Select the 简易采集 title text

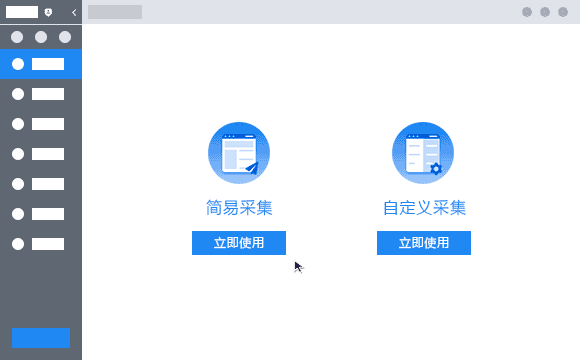click(239, 208)
